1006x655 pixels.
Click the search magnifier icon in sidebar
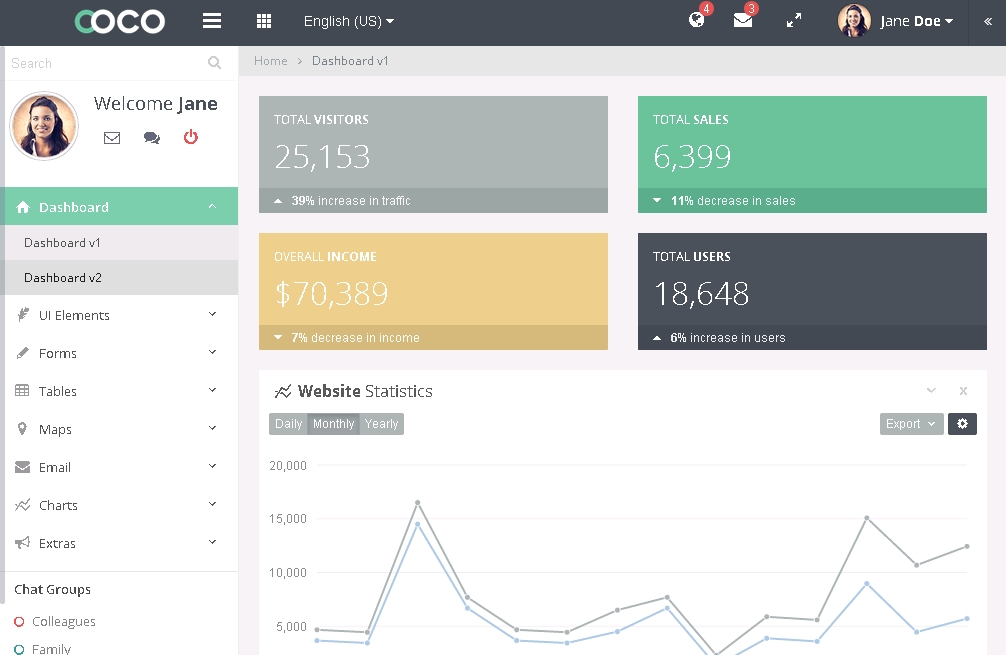click(215, 63)
